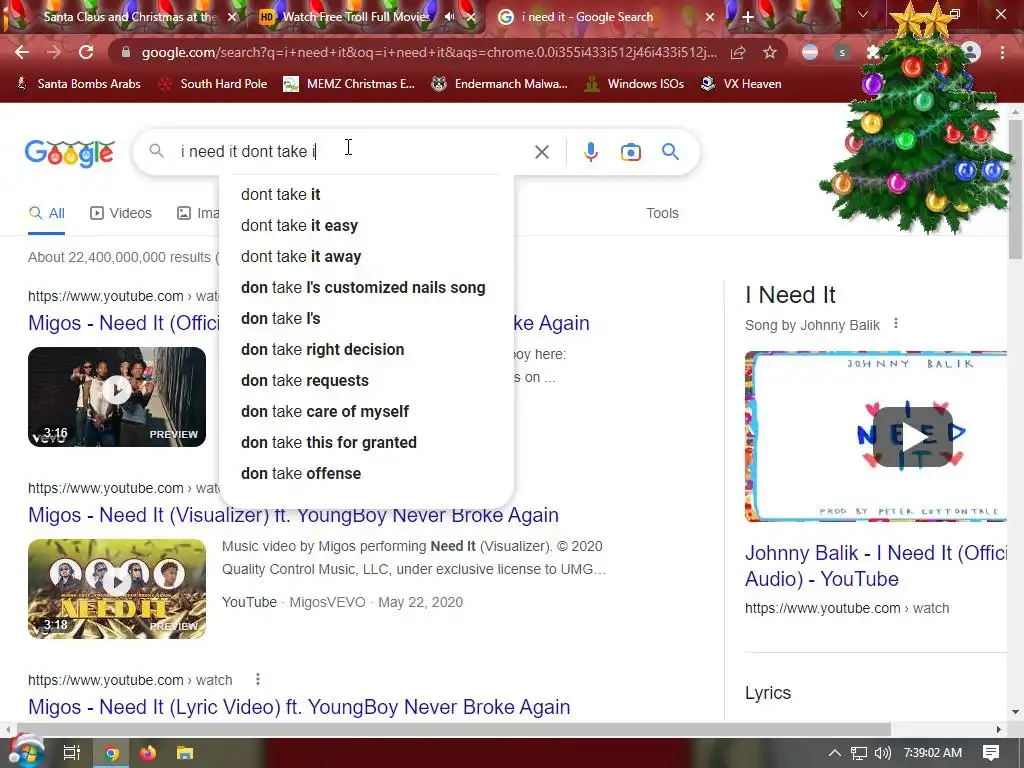Open the notification center icon
The width and height of the screenshot is (1024, 768).
tap(991, 753)
